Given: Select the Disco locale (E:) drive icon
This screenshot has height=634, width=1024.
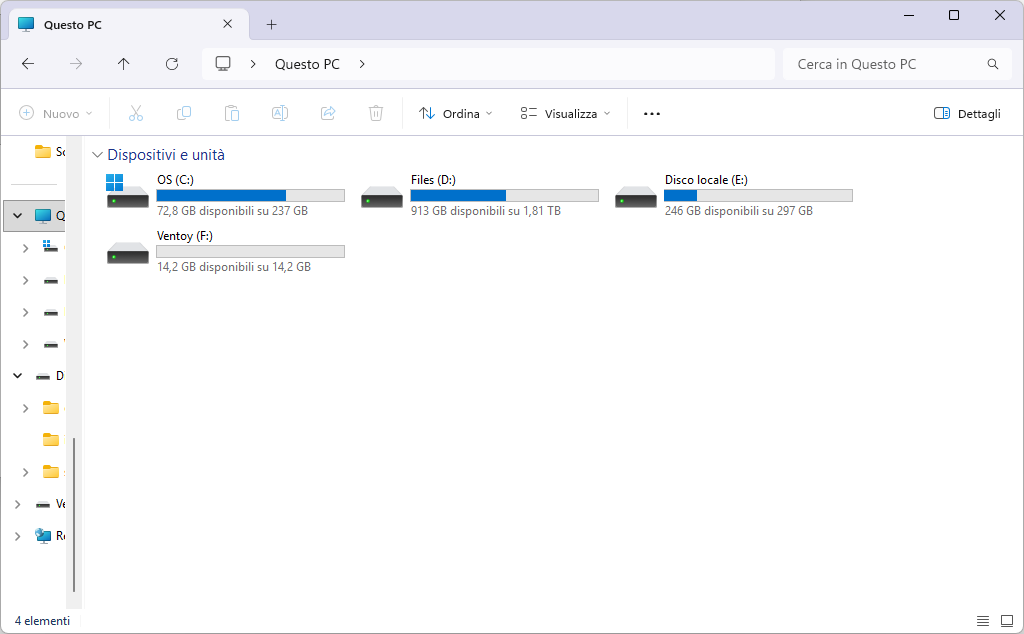Looking at the screenshot, I should (x=635, y=197).
